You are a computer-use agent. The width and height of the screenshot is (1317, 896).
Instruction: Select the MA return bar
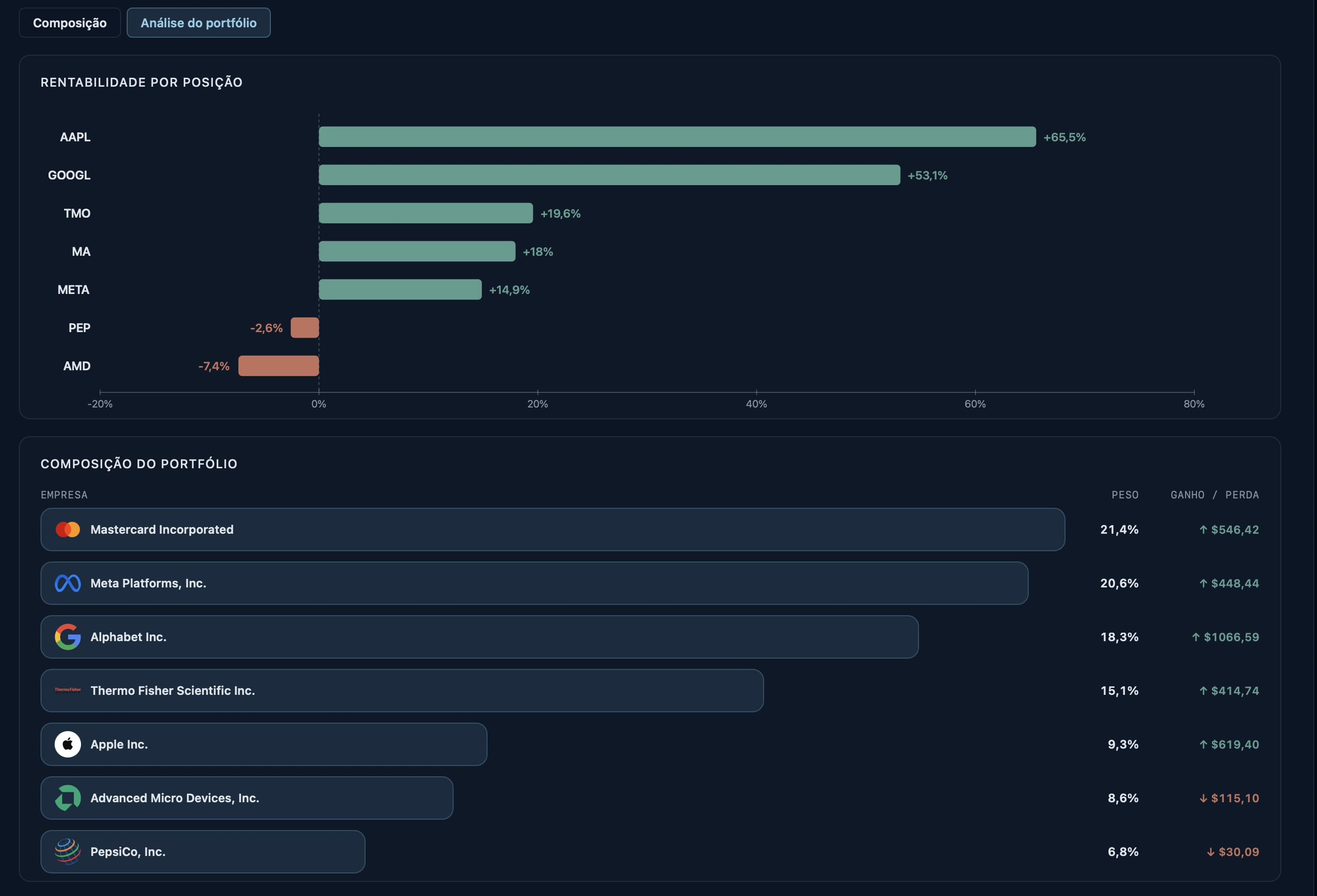click(417, 251)
